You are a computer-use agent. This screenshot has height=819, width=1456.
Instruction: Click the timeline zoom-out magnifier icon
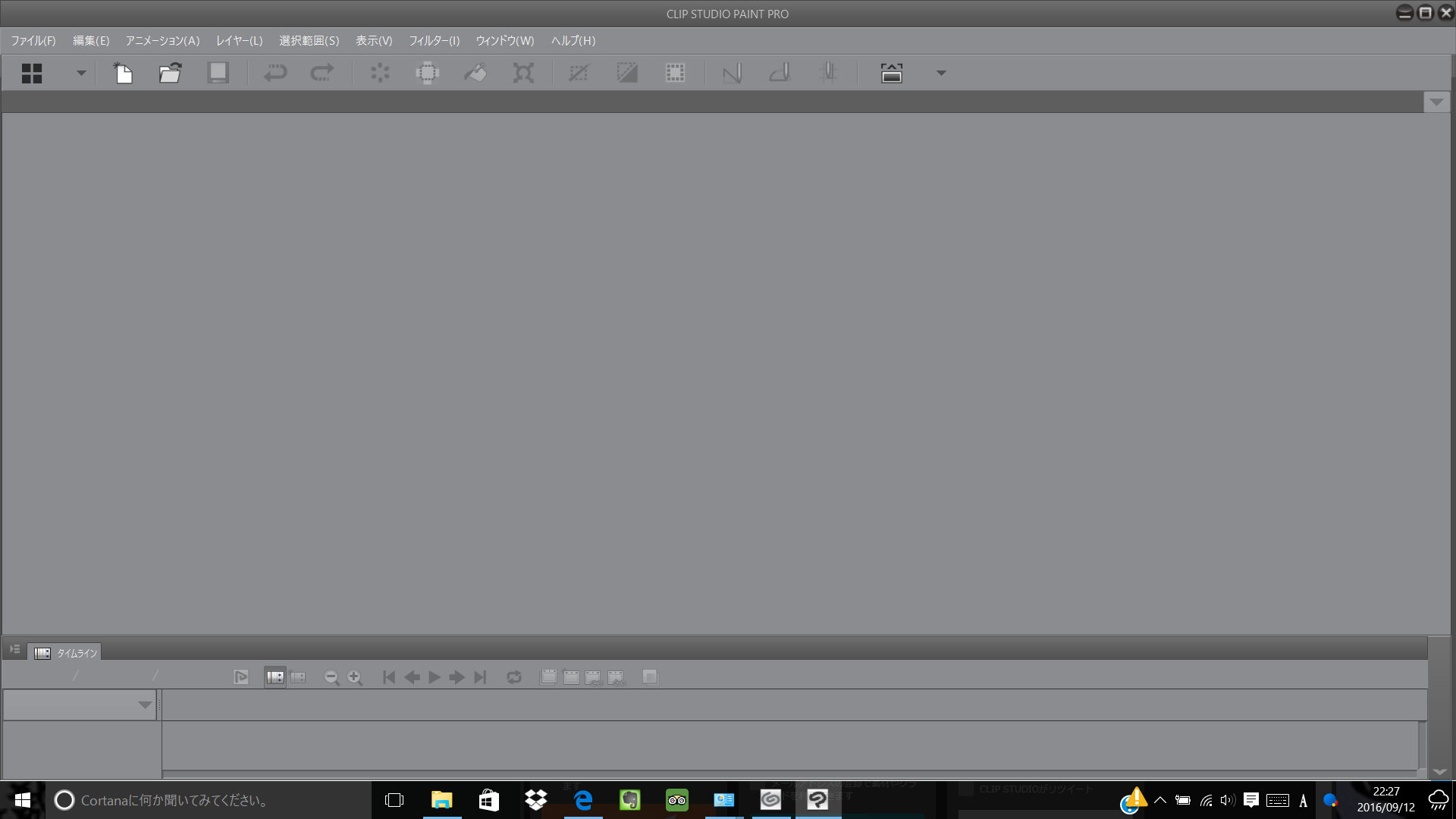coord(331,677)
